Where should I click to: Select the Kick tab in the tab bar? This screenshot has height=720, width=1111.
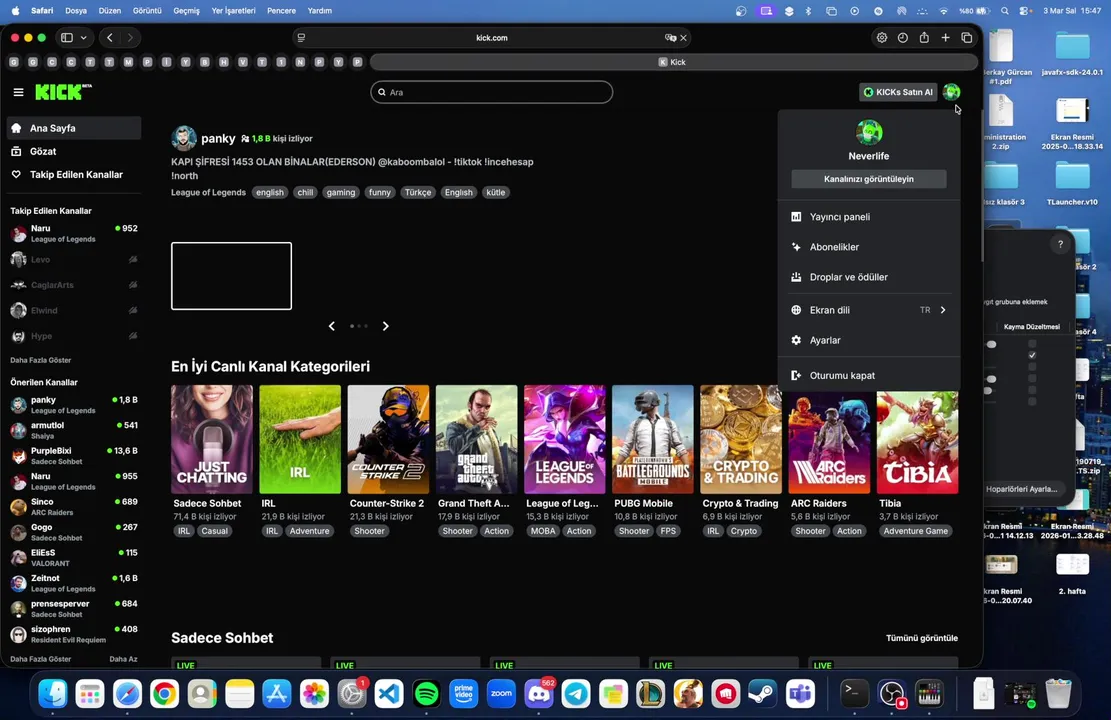coord(673,62)
